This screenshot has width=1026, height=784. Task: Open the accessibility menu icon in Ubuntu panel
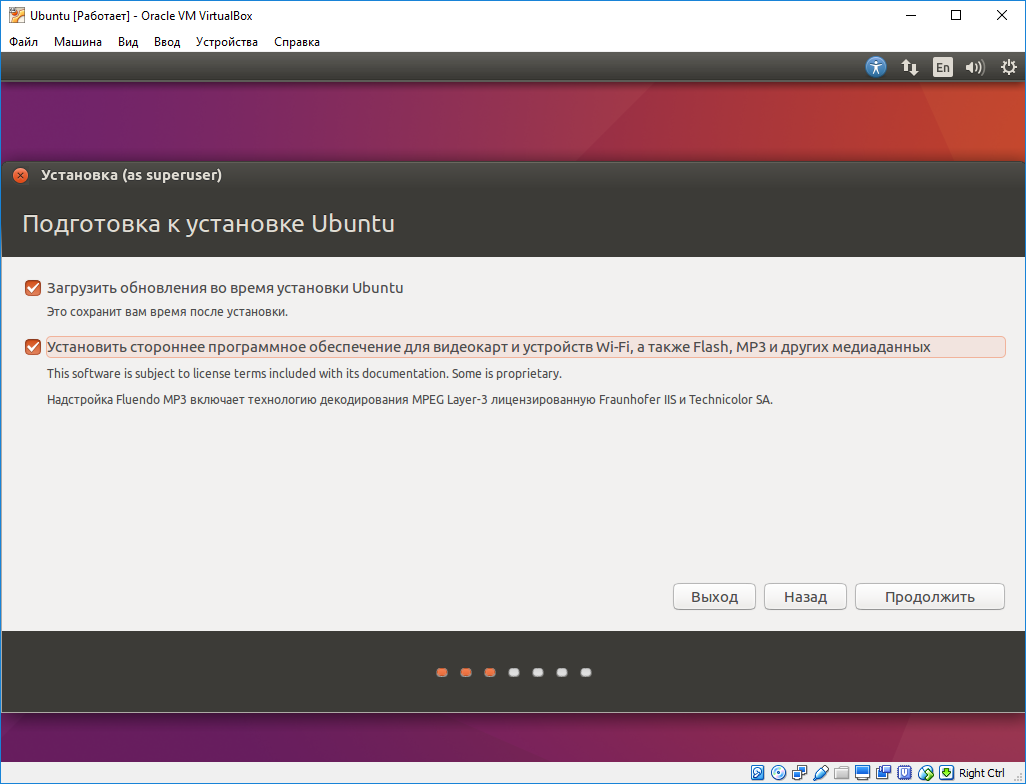pyautogui.click(x=876, y=67)
